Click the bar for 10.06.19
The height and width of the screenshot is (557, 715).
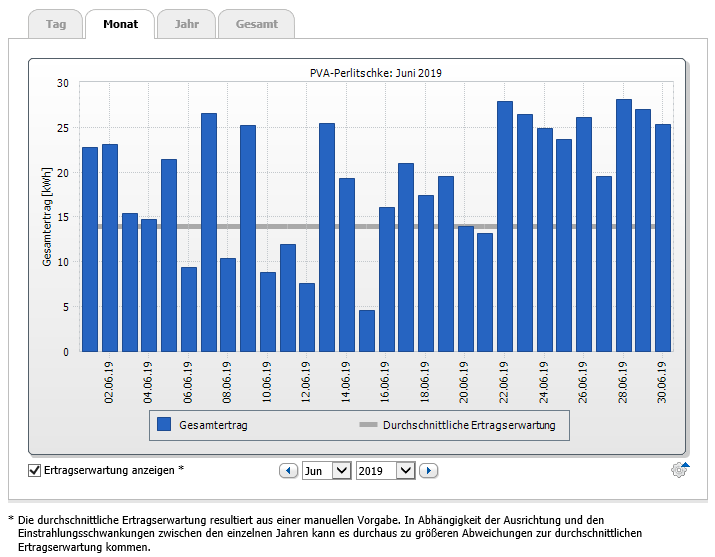tap(268, 312)
